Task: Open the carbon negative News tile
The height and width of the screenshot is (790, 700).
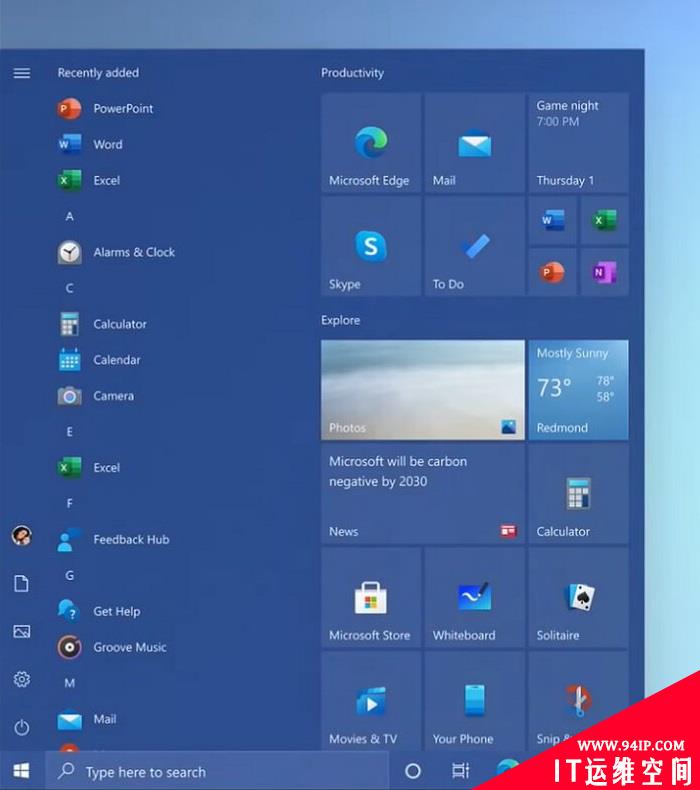Action: [x=422, y=494]
